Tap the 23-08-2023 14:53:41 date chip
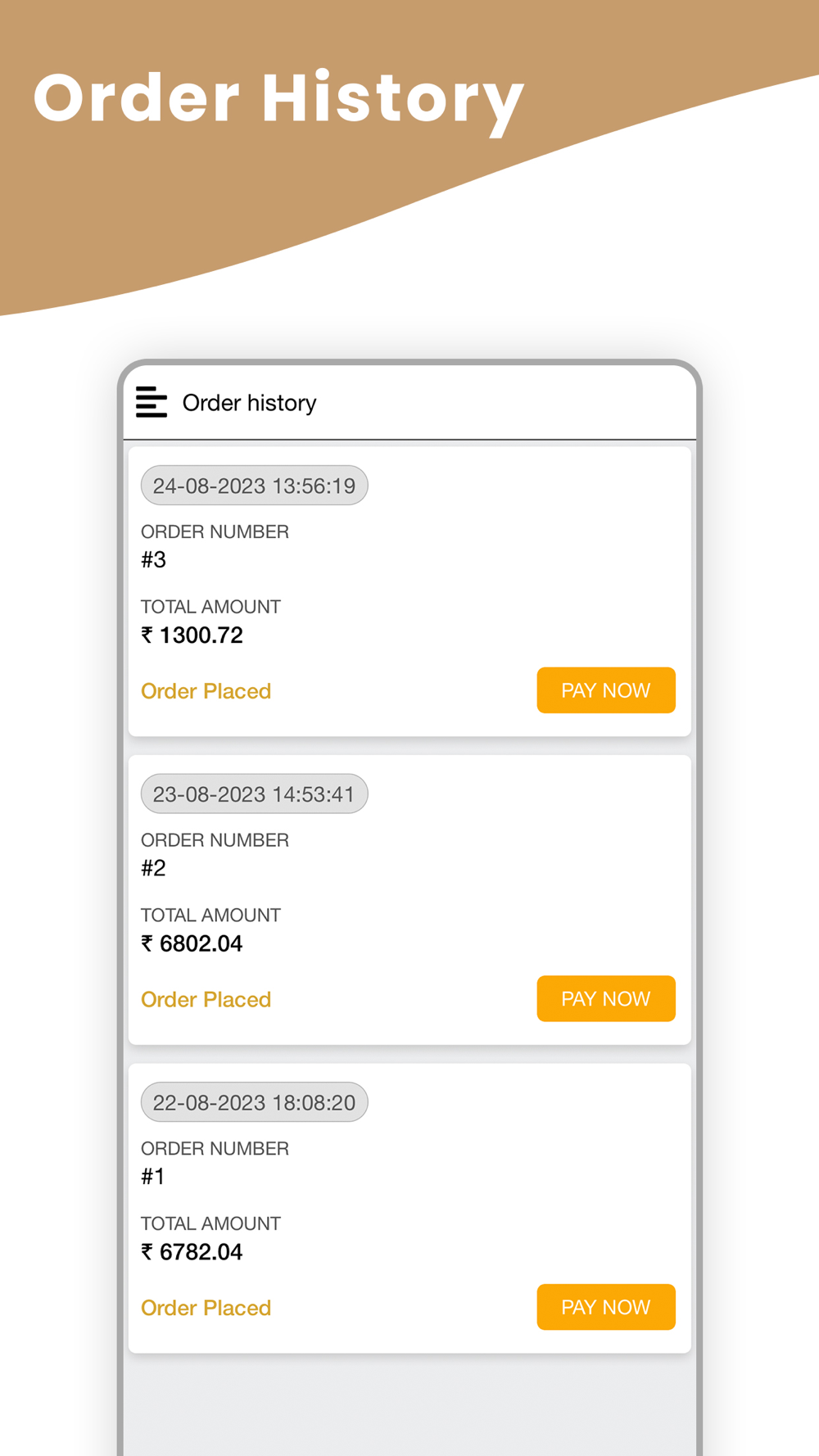 click(x=254, y=794)
